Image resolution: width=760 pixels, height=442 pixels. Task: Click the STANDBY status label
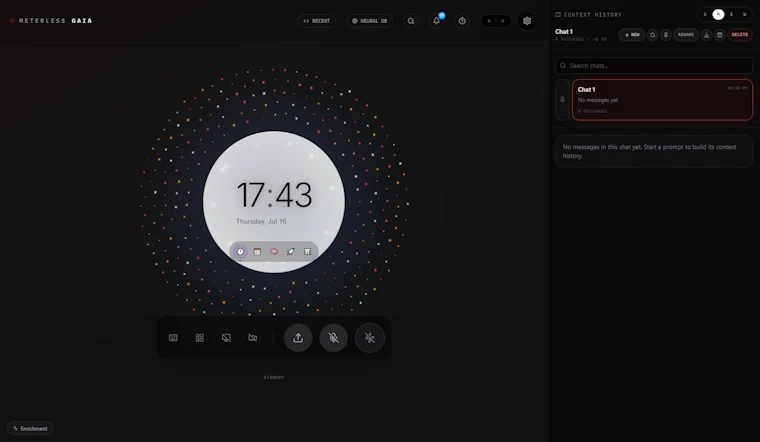pos(274,378)
